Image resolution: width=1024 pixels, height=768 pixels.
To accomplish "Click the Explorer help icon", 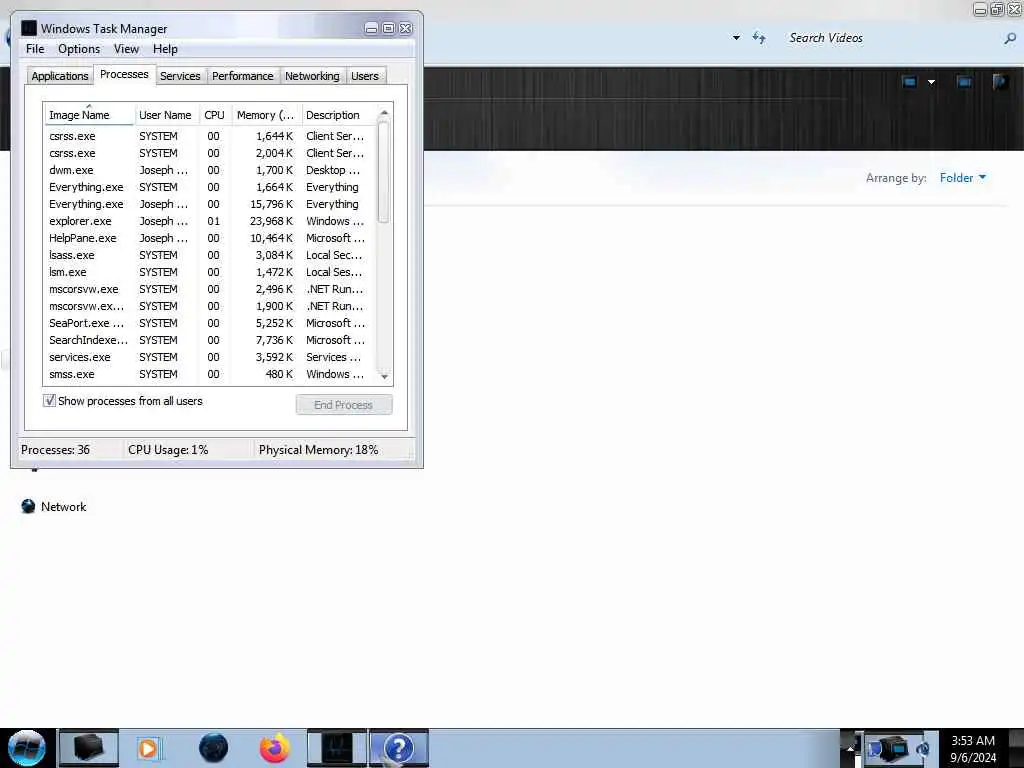I will pyautogui.click(x=1000, y=82).
